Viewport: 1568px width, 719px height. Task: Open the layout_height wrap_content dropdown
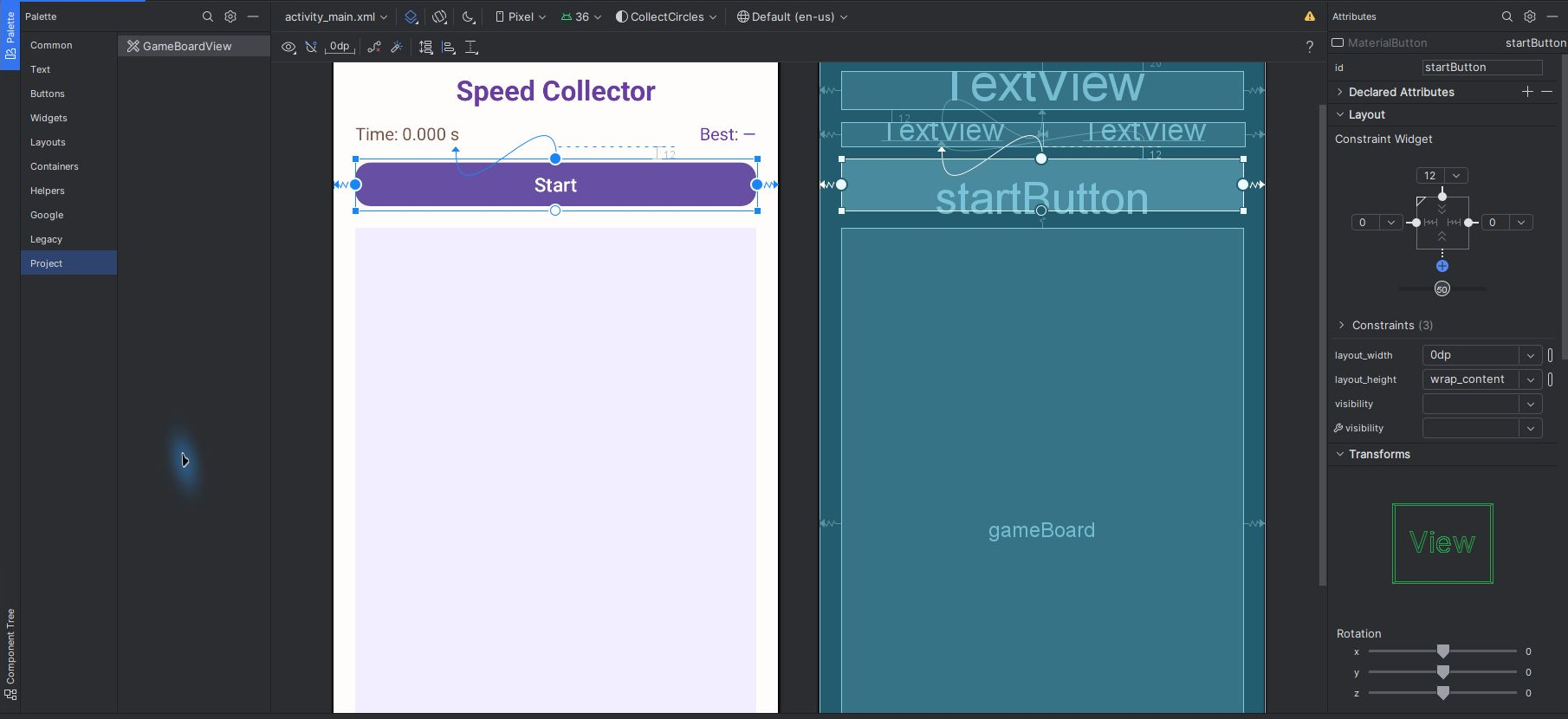1531,379
